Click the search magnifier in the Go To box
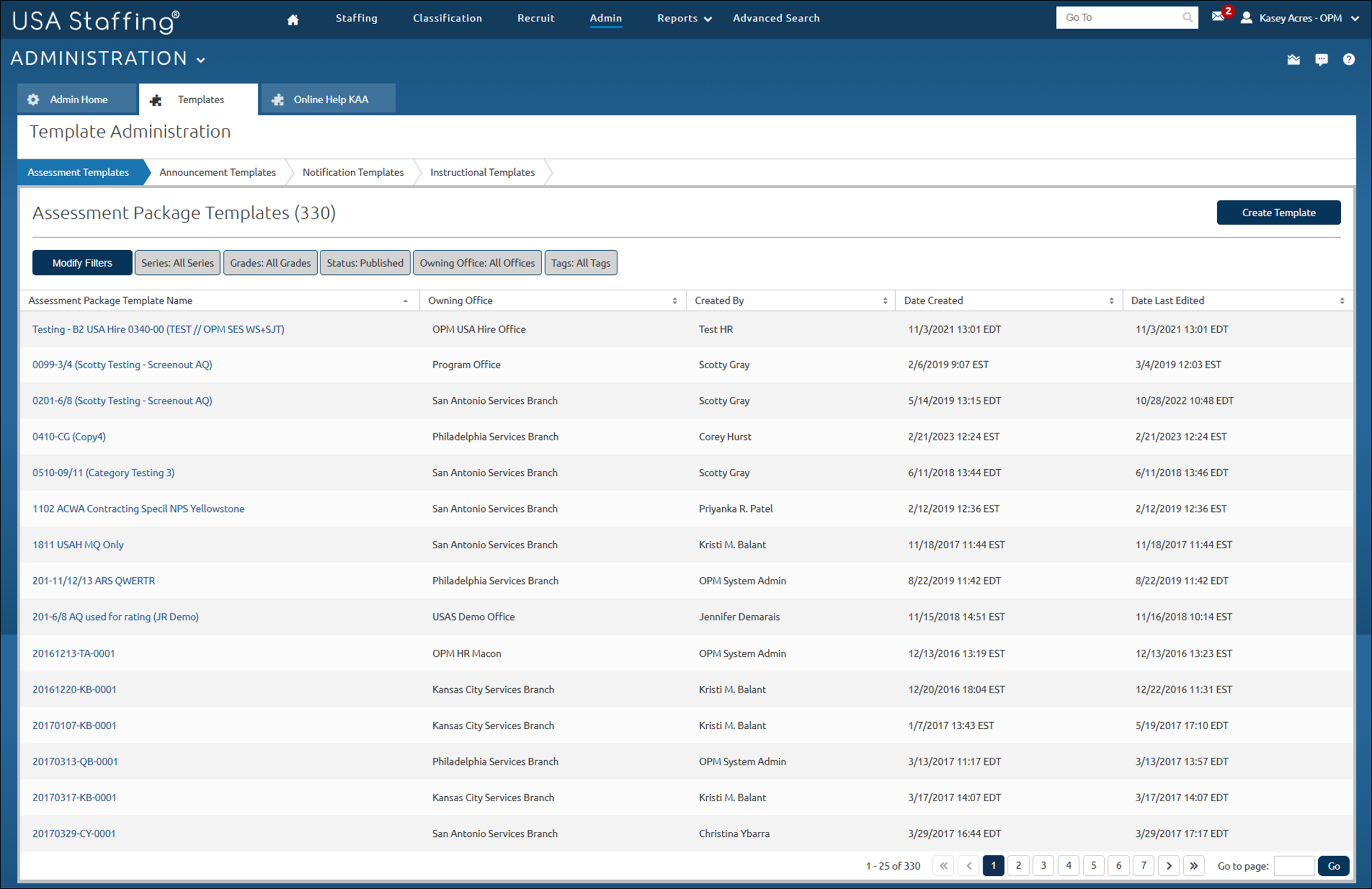 [1188, 16]
